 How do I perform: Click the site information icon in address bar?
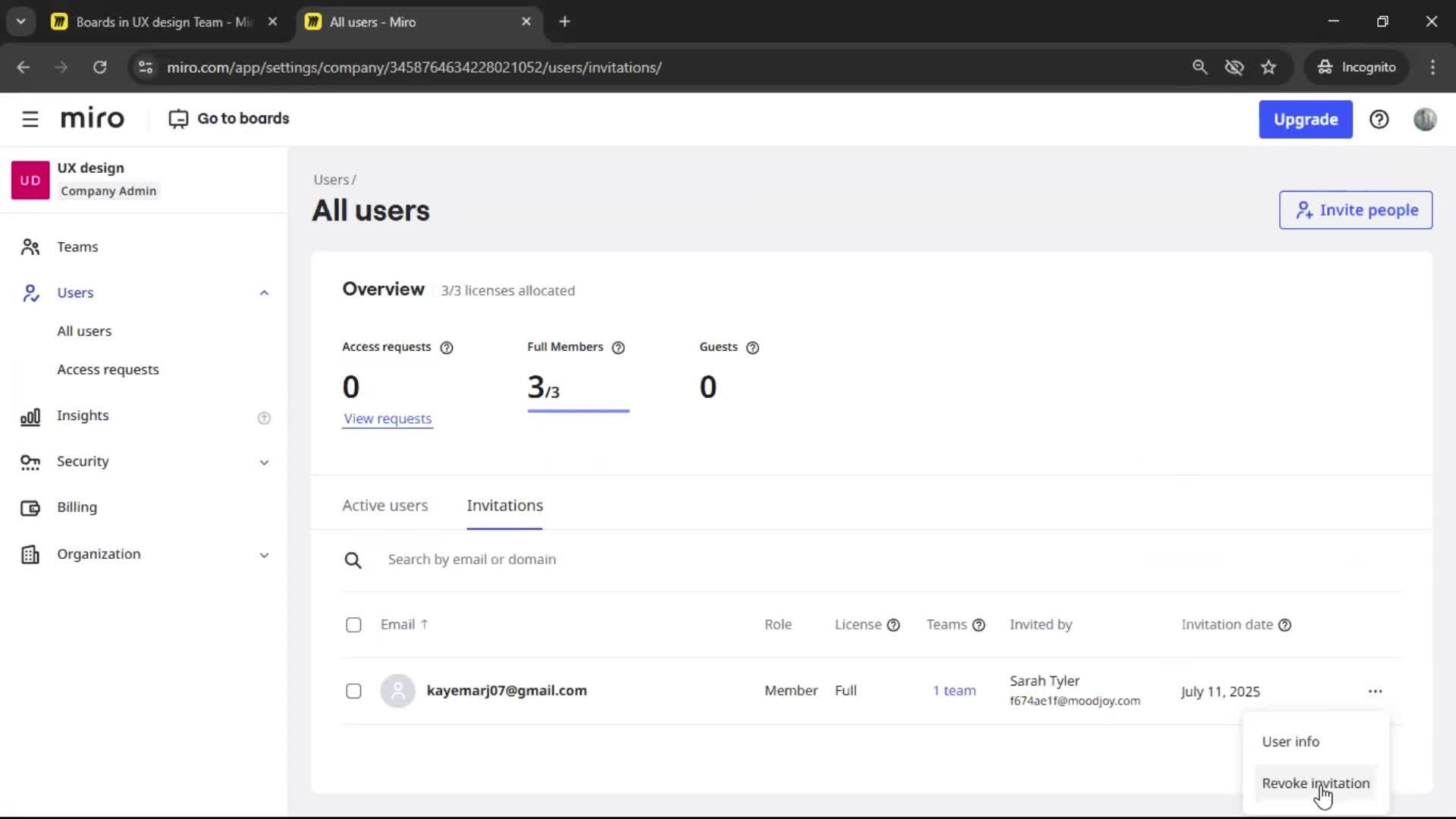click(146, 67)
